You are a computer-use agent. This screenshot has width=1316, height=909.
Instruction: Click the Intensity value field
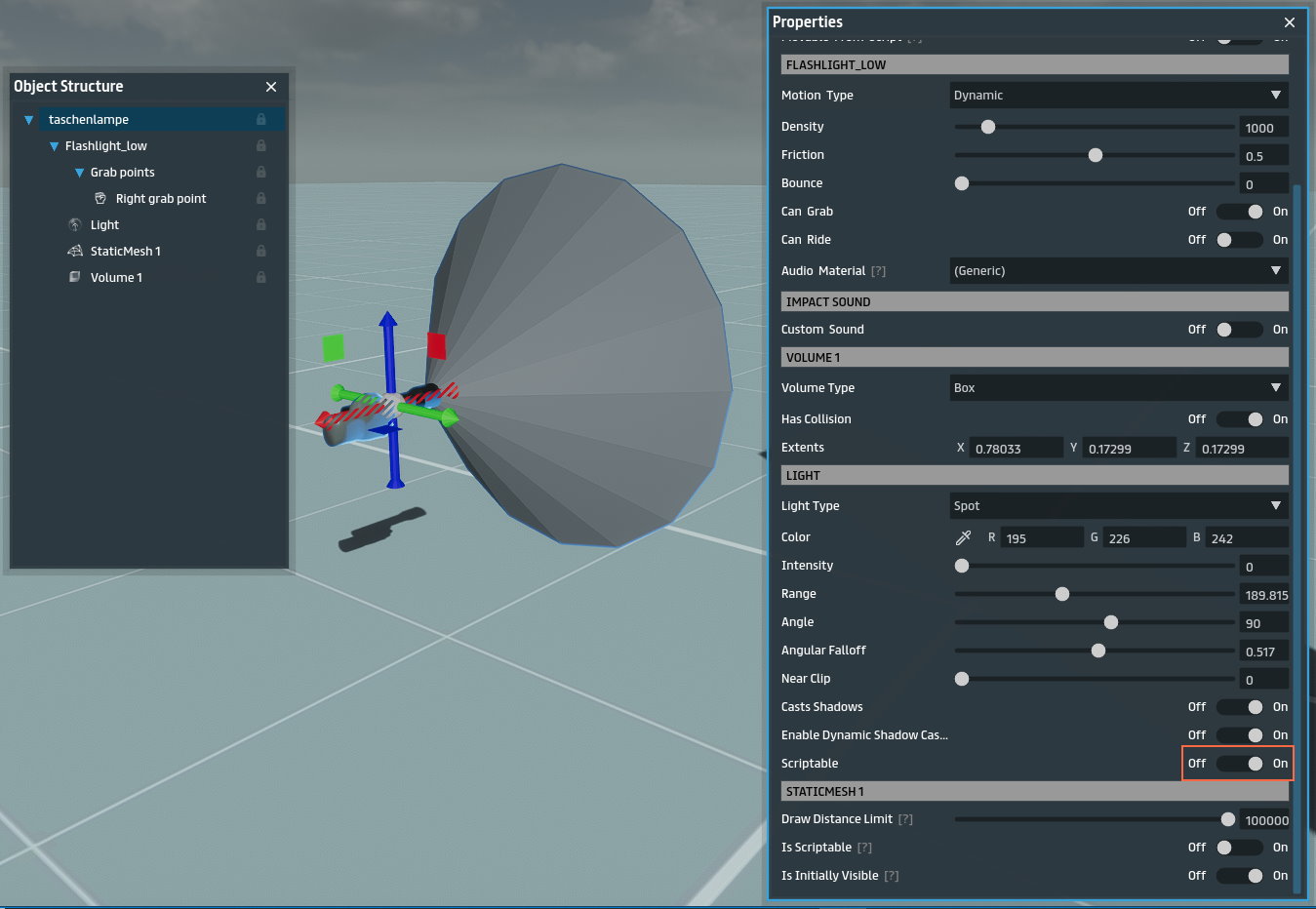tap(1264, 567)
